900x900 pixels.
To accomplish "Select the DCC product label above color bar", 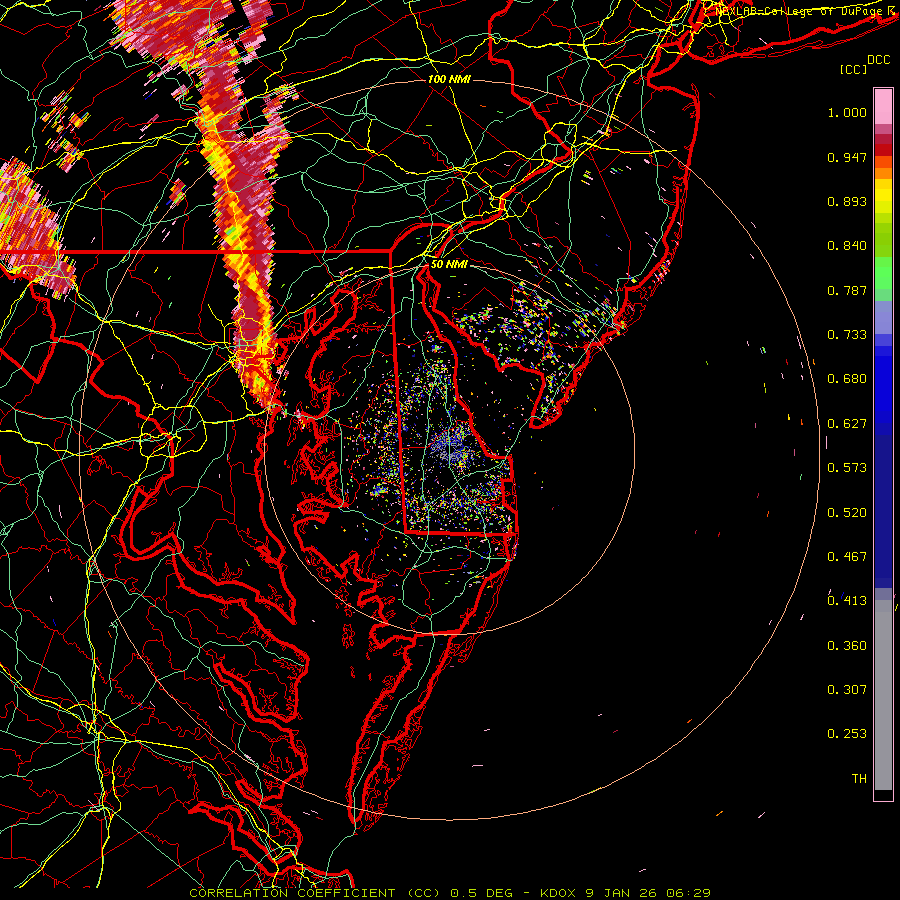I will tap(879, 59).
